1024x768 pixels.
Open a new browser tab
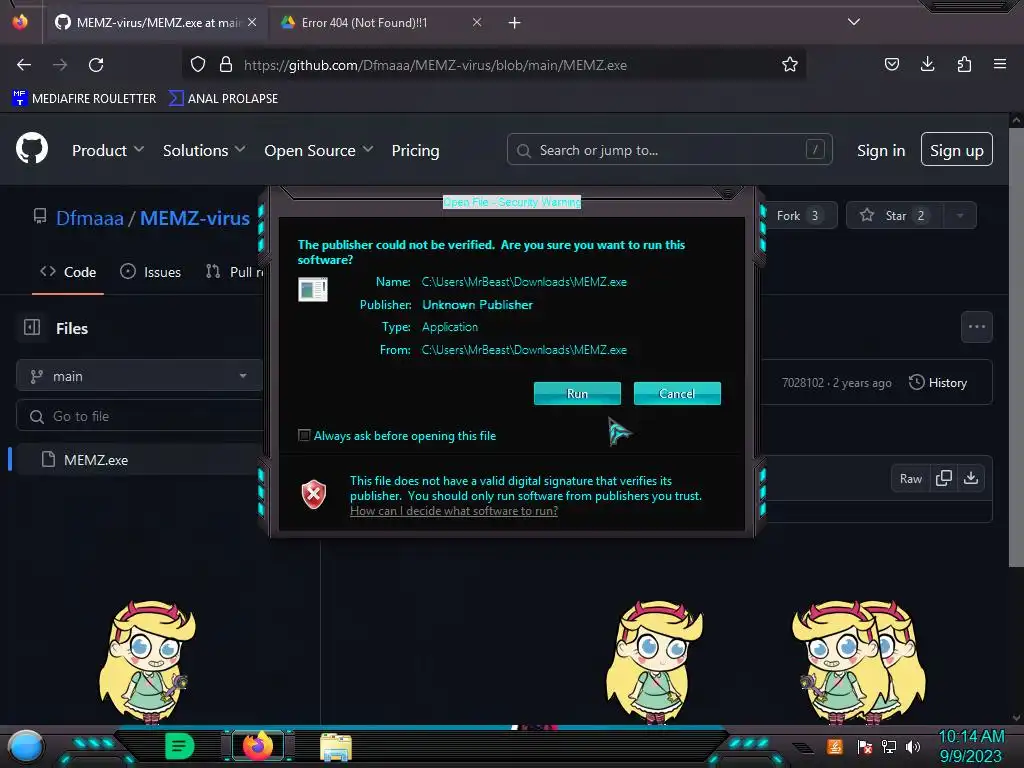[515, 23]
